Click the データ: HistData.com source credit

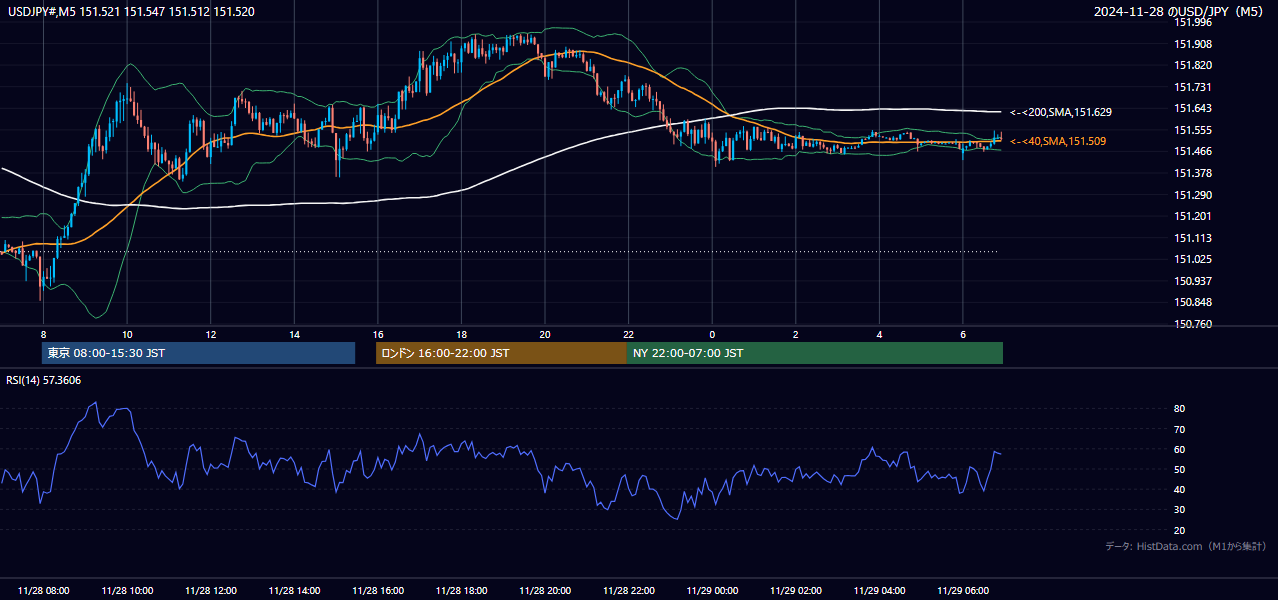coord(1185,546)
